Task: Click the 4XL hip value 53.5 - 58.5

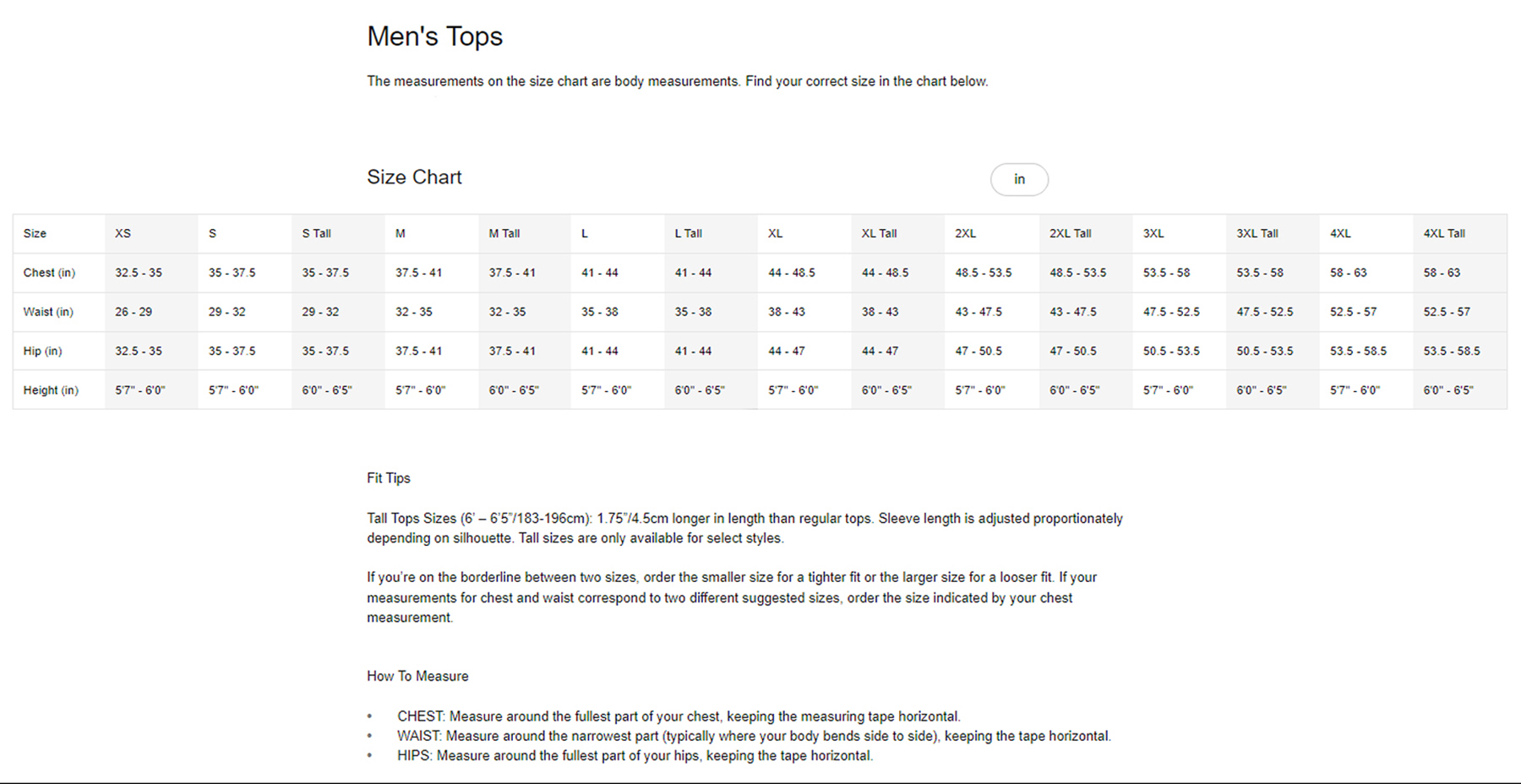Action: click(x=1358, y=351)
